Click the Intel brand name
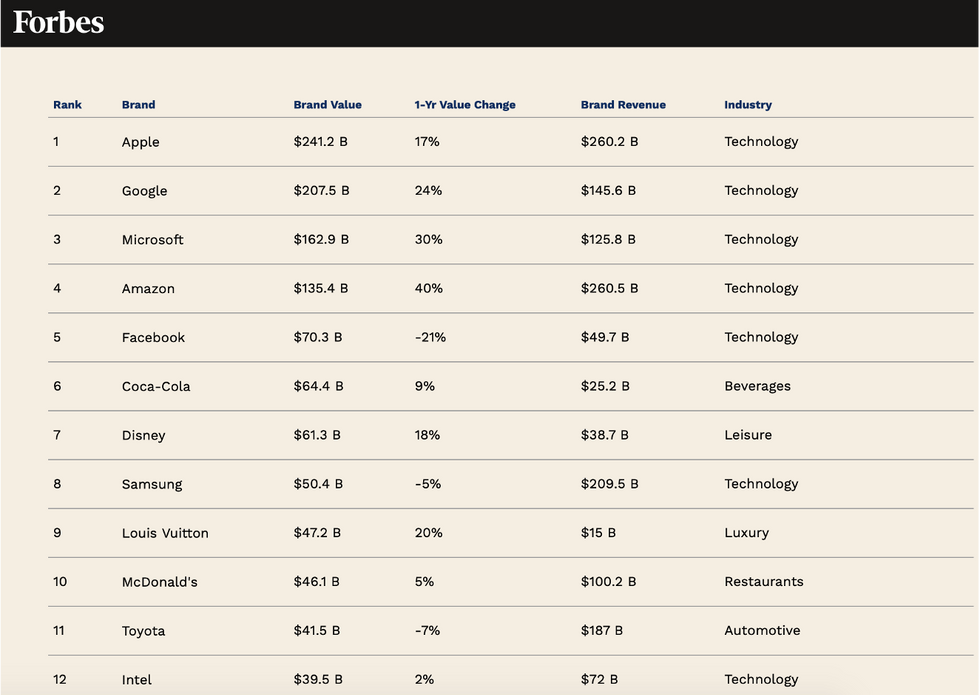Screen dimensions: 980x695 coord(136,680)
